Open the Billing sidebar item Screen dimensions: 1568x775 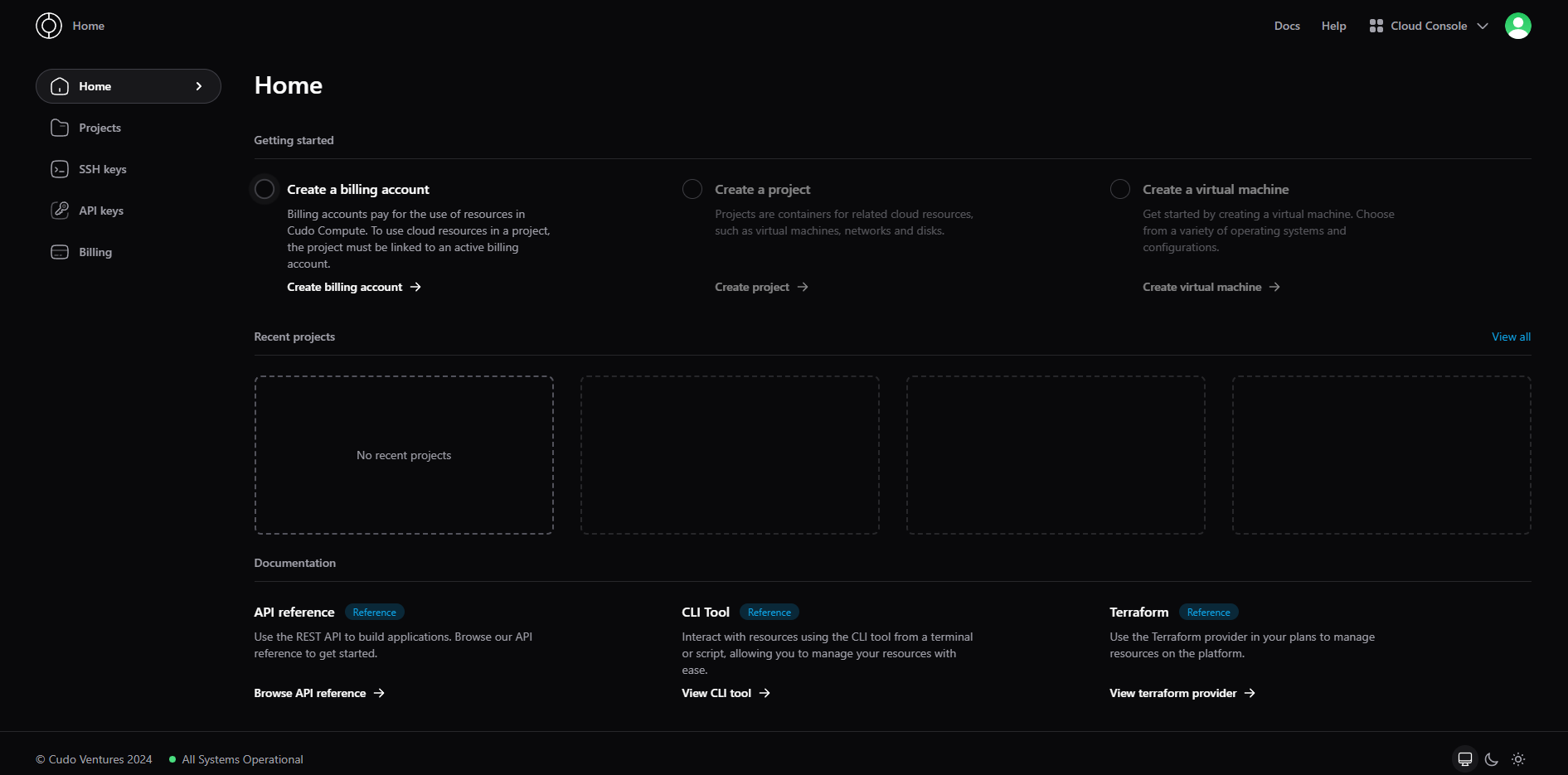pos(129,252)
